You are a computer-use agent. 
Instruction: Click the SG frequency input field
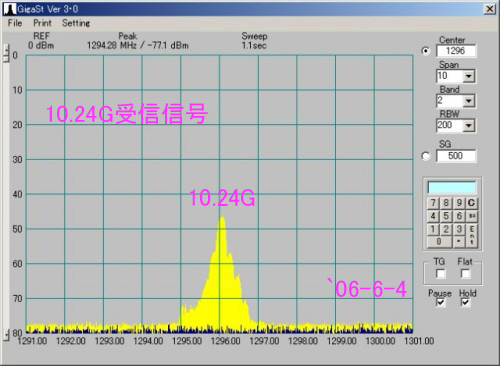pos(456,156)
